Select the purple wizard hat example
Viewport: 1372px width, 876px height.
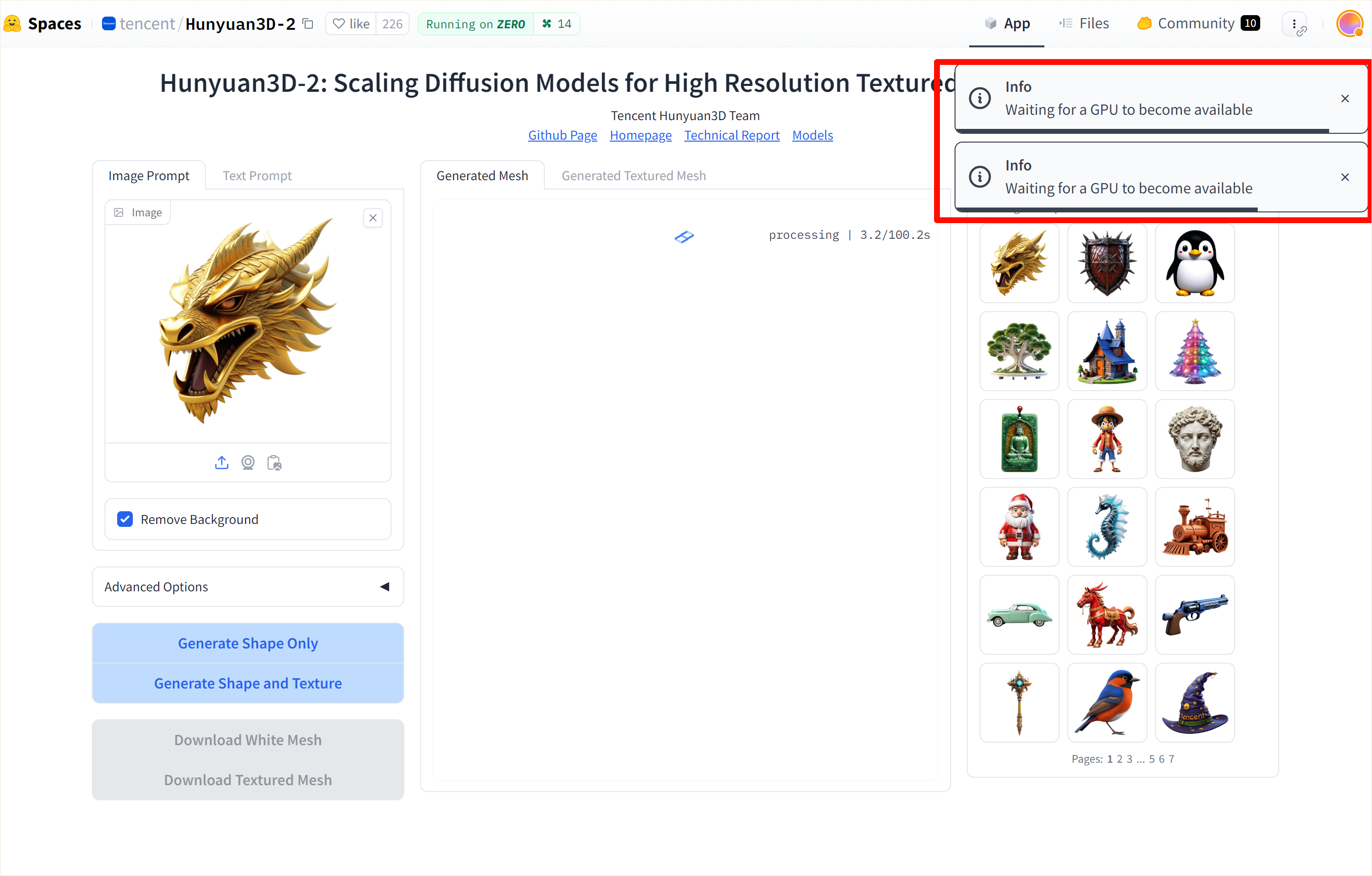(x=1195, y=703)
